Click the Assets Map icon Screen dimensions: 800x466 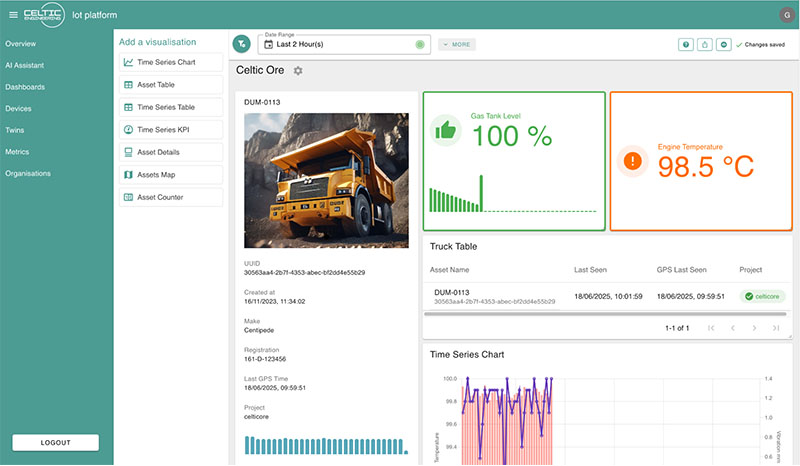(x=128, y=175)
